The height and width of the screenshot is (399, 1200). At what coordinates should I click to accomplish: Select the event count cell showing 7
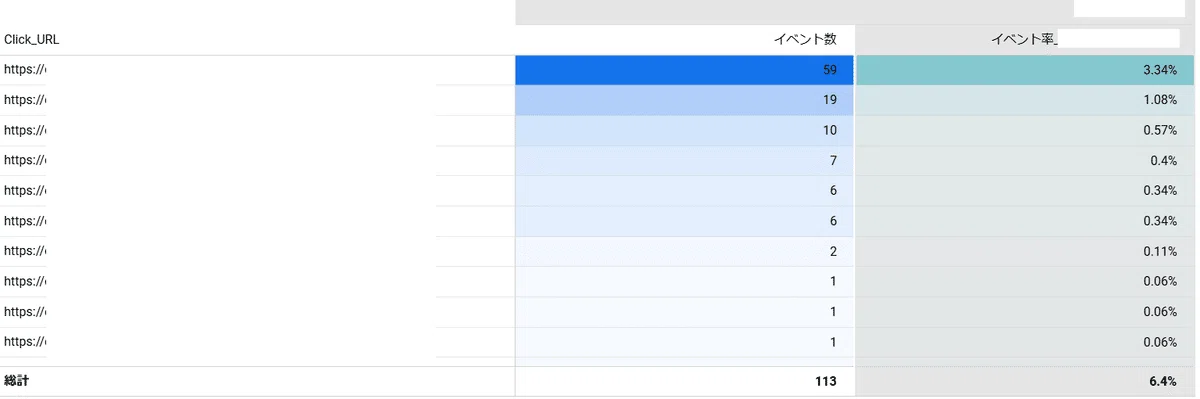[x=685, y=161]
